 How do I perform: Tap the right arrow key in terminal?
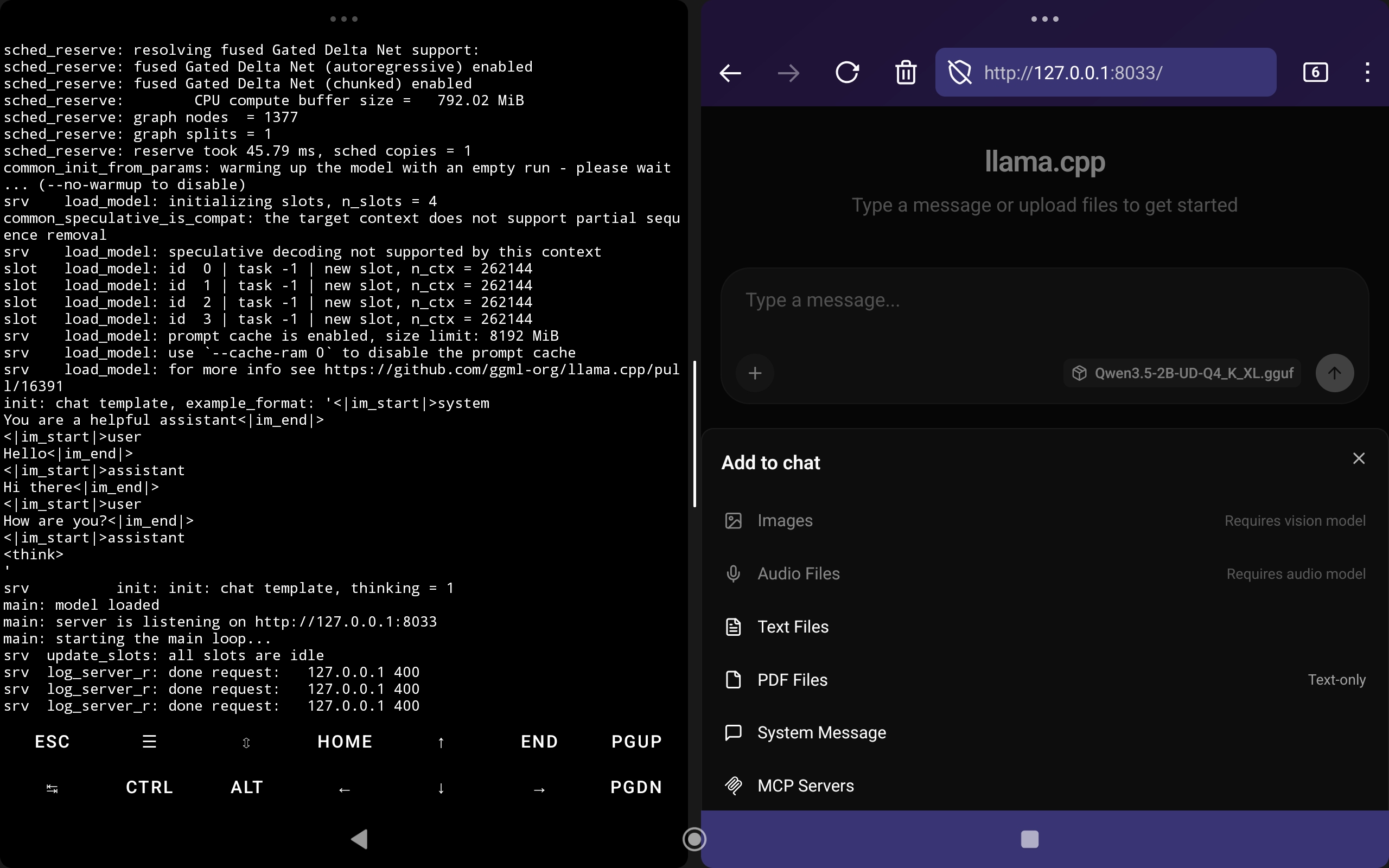539,790
